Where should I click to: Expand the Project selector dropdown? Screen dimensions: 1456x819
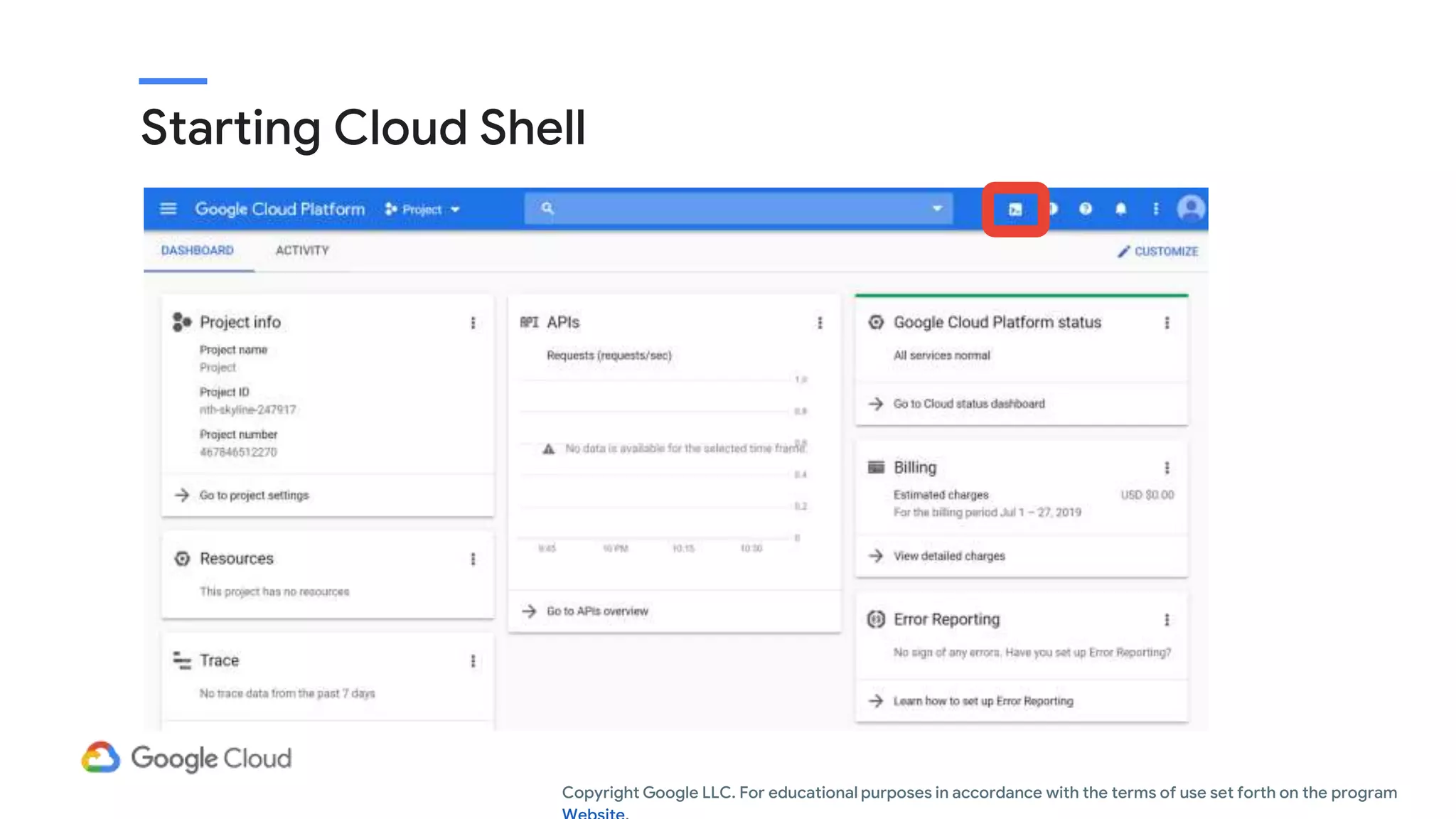pyautogui.click(x=423, y=210)
